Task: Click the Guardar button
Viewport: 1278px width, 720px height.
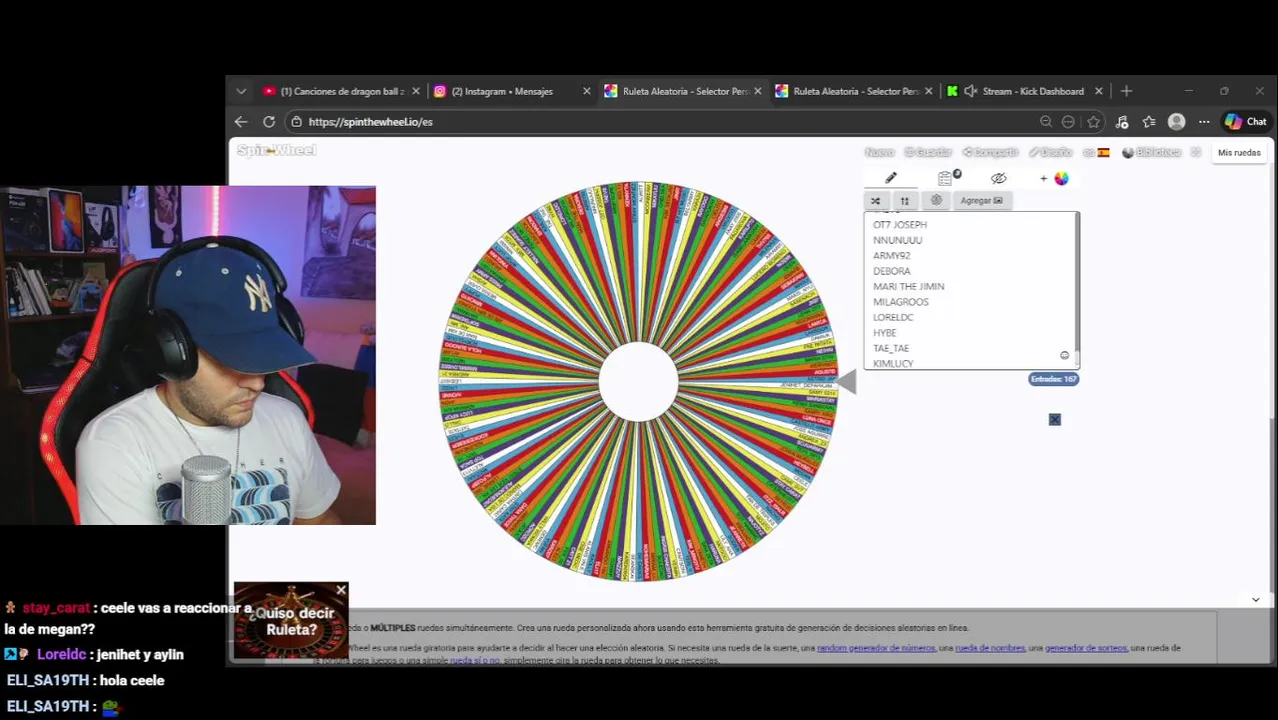Action: (x=928, y=152)
